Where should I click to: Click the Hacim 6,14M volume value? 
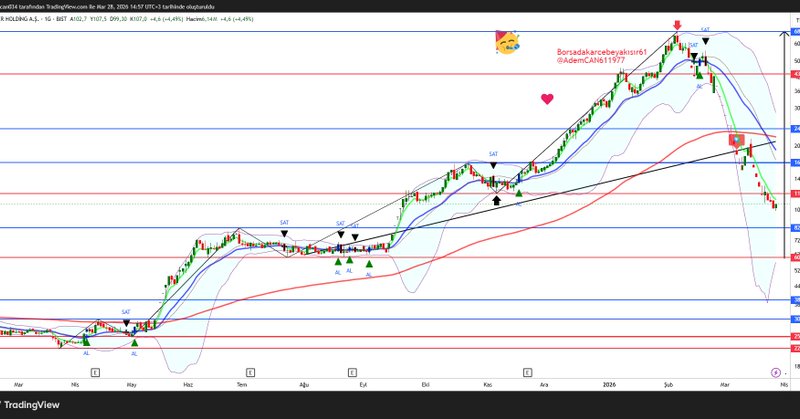(202, 19)
